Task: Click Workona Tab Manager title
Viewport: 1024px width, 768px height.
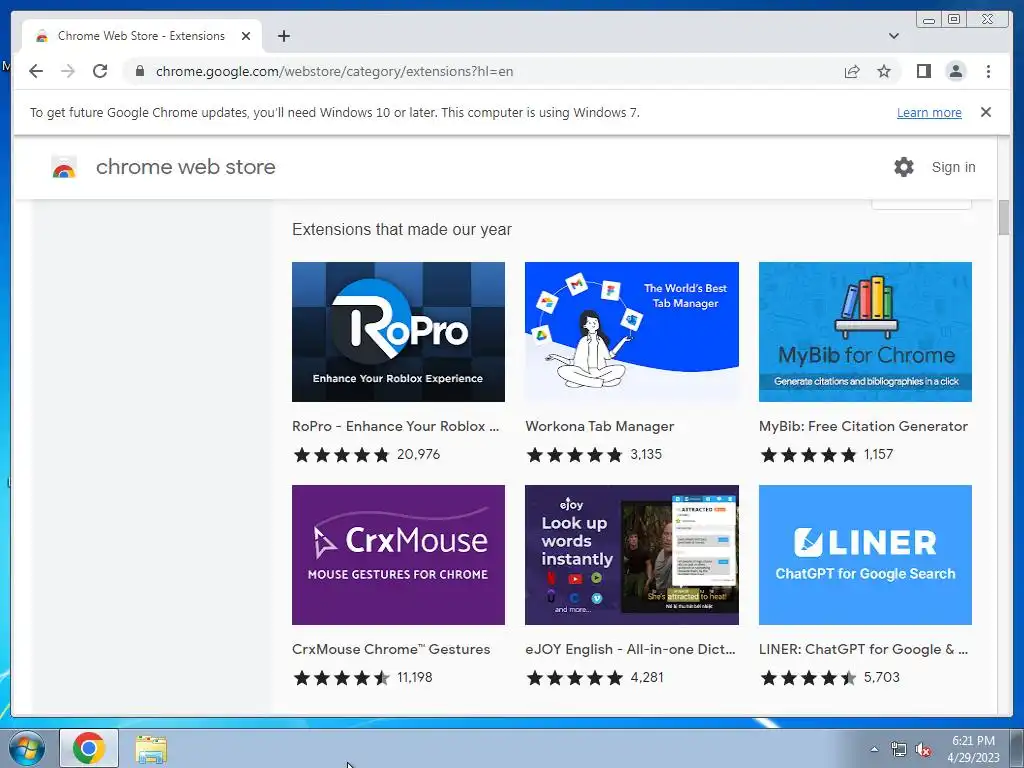Action: pos(600,426)
